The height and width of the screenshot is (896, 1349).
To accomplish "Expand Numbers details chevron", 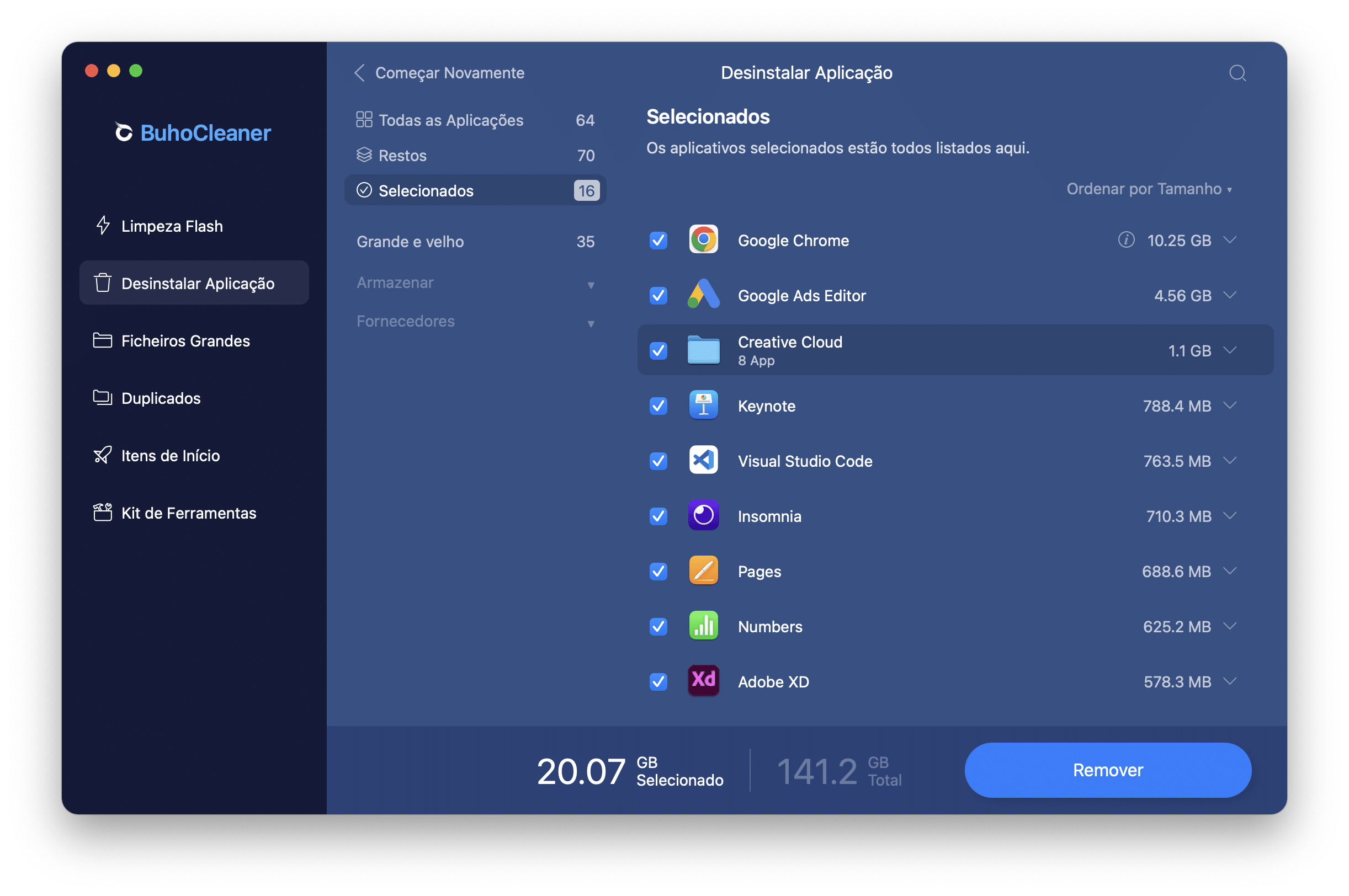I will [x=1230, y=626].
